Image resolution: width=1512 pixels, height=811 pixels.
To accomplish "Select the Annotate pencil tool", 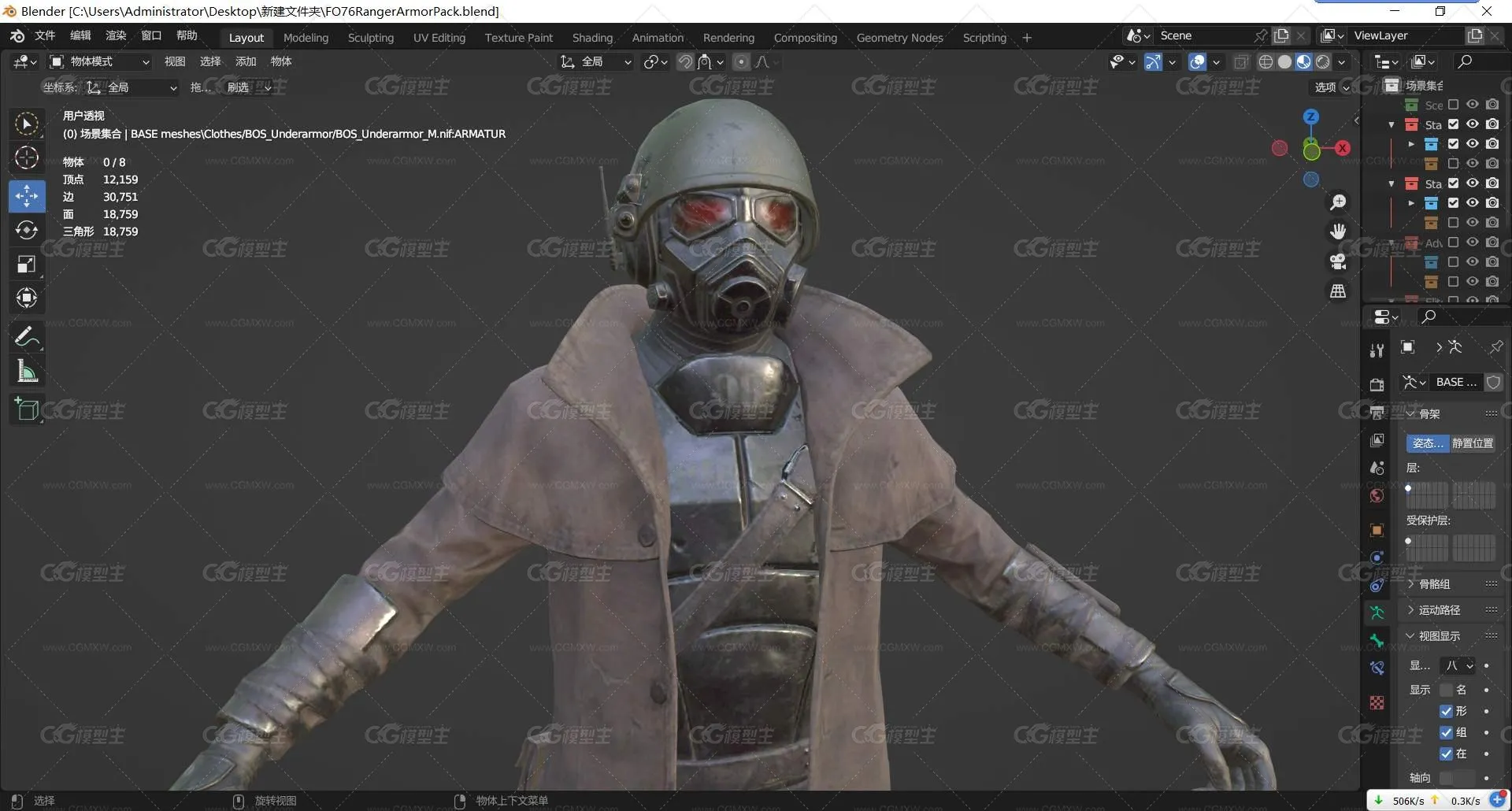I will pyautogui.click(x=27, y=337).
